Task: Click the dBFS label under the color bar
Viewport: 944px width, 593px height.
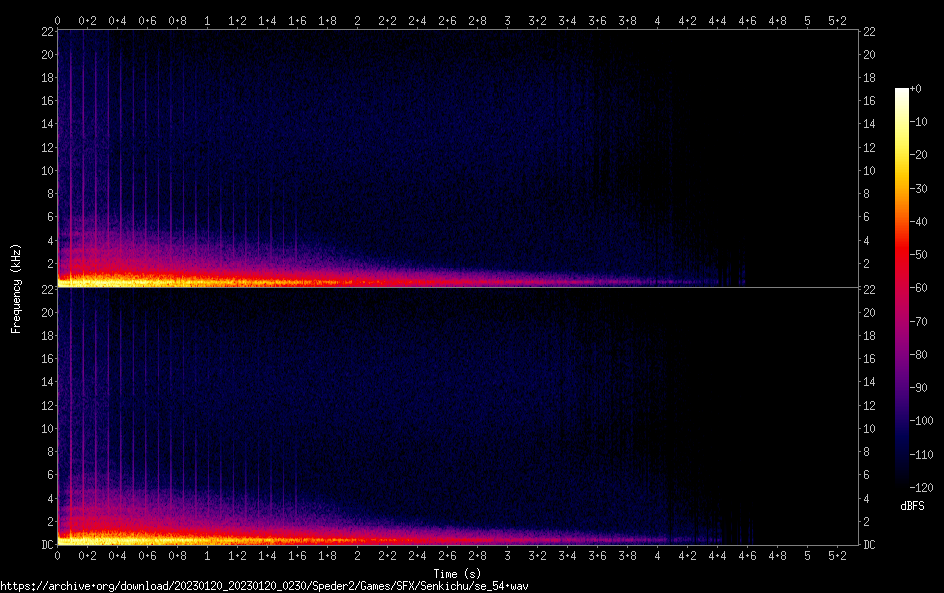Action: pos(912,507)
